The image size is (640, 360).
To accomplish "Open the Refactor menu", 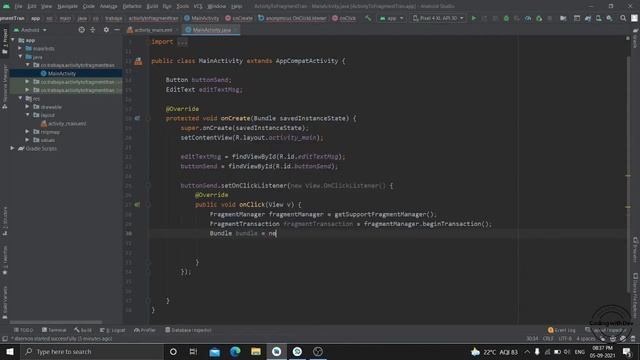I will click(132, 6).
